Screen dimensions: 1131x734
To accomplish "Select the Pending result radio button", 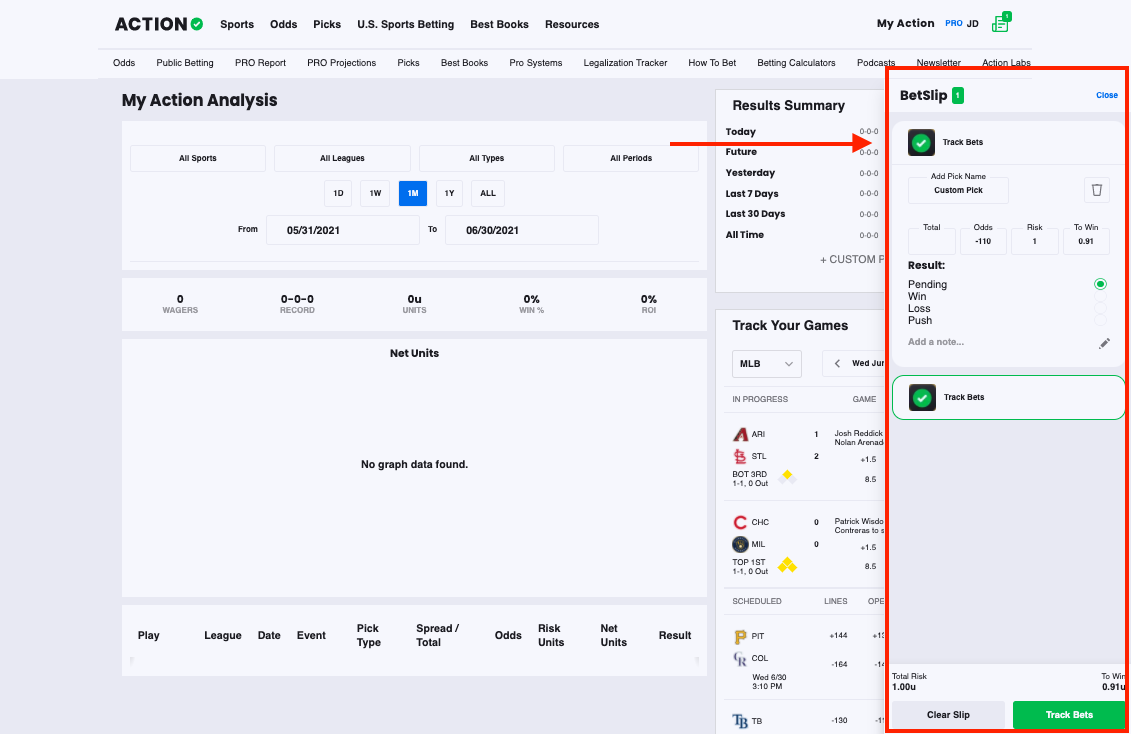I will [x=1100, y=285].
